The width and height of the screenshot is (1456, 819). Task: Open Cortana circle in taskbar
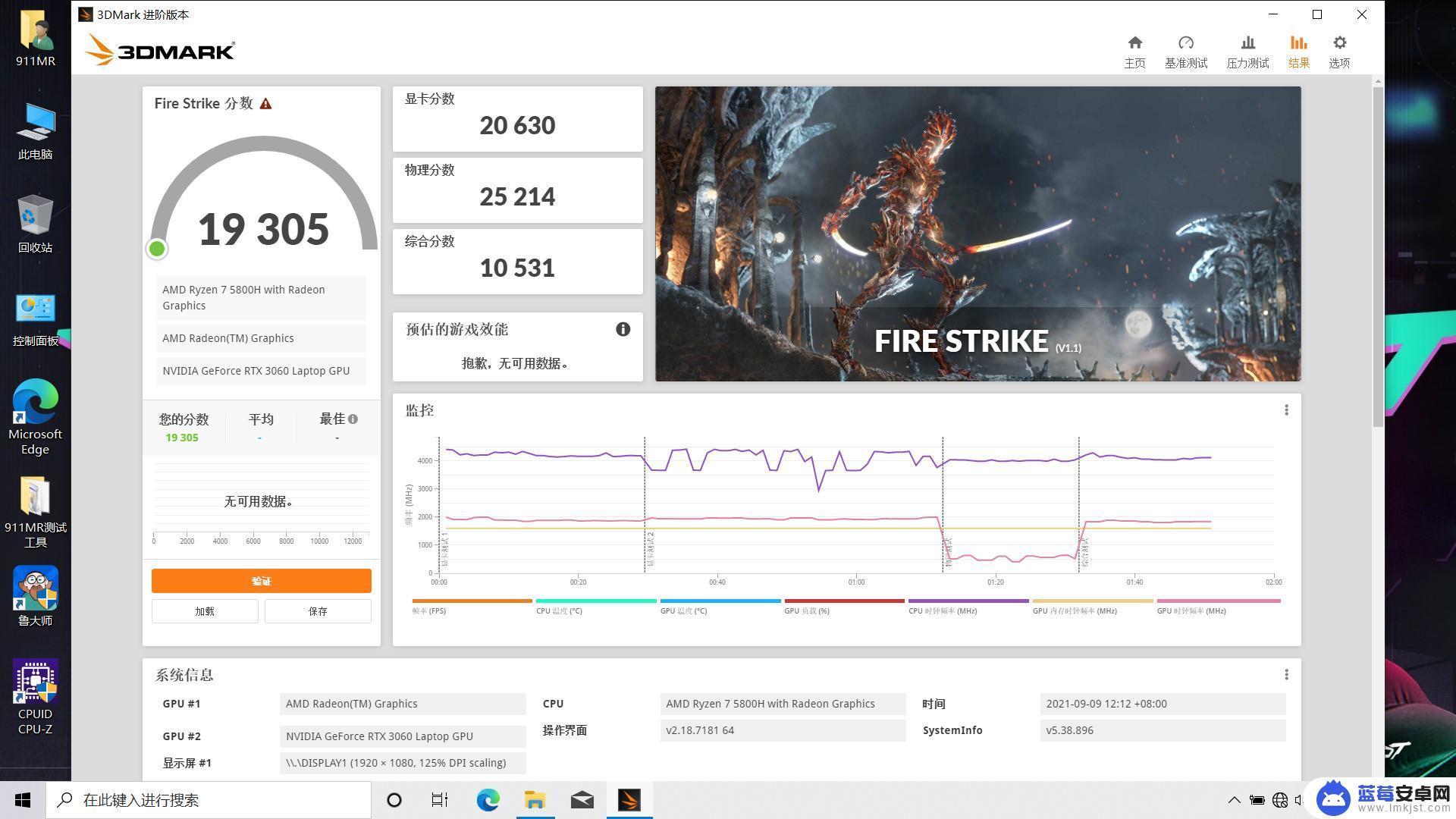[x=394, y=800]
